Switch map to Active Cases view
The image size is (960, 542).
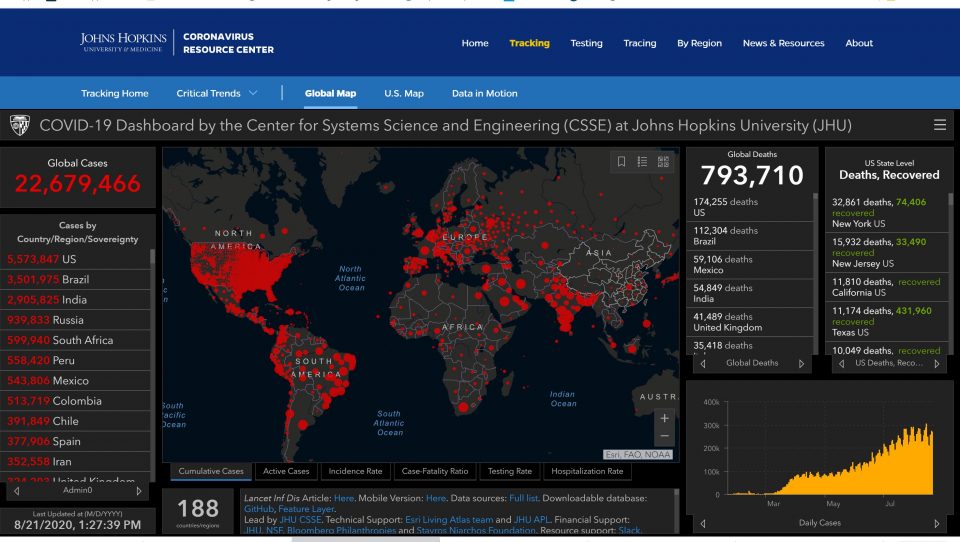286,471
